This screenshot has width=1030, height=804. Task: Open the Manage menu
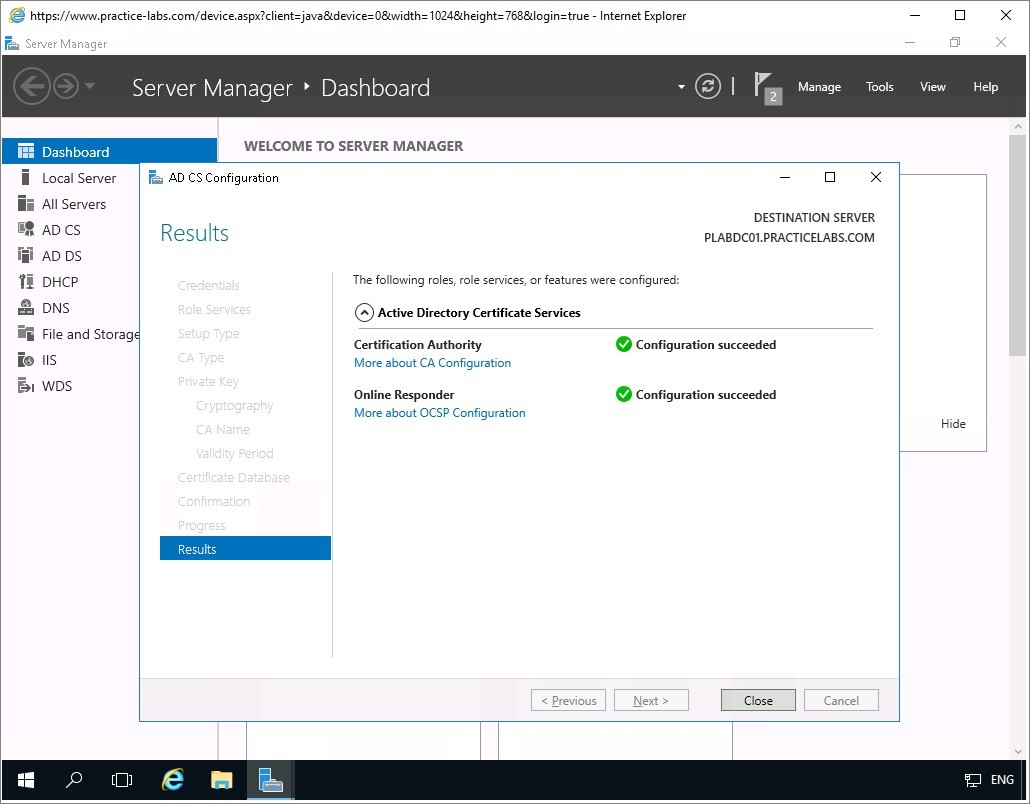tap(819, 87)
